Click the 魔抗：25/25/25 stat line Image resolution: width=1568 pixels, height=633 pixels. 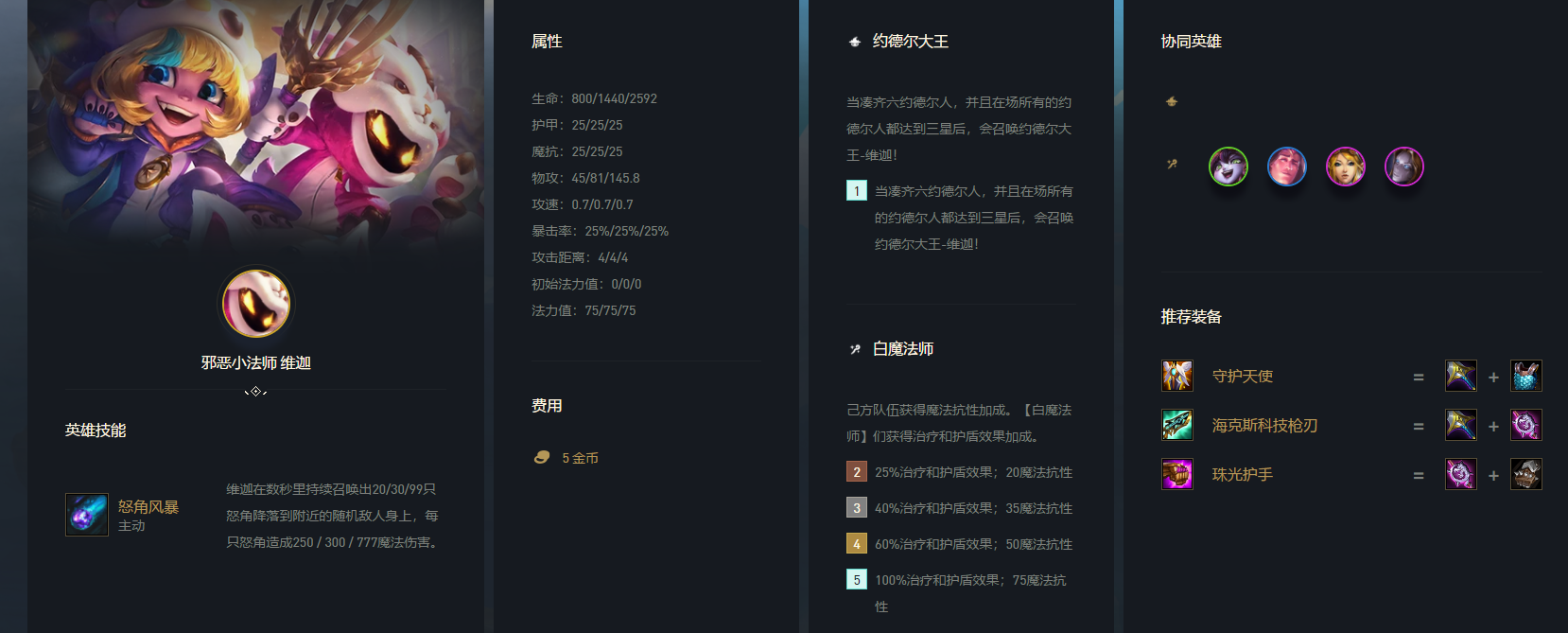tap(577, 151)
